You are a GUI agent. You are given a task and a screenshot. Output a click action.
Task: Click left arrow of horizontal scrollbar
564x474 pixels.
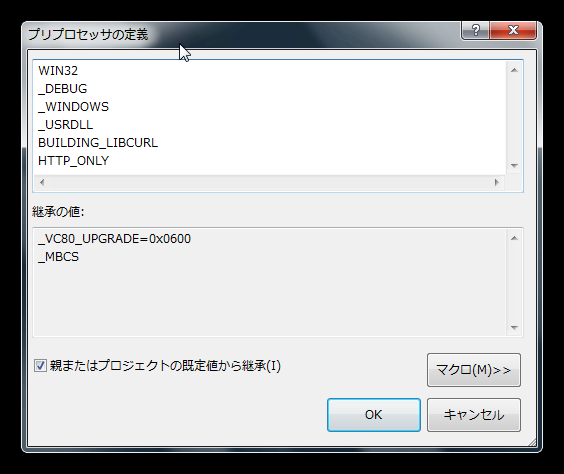pyautogui.click(x=42, y=182)
